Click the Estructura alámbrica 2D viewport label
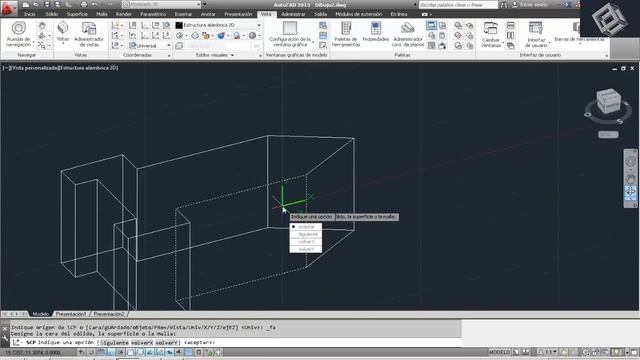 click(x=89, y=68)
